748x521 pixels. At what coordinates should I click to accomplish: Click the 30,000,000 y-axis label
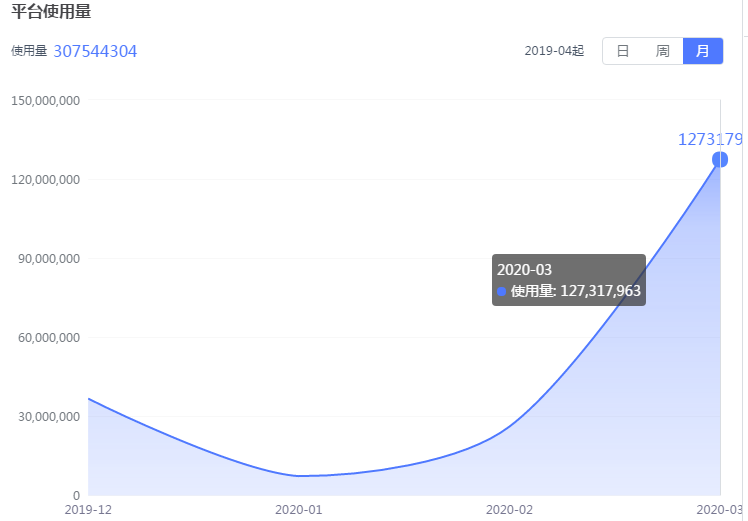click(x=47, y=416)
